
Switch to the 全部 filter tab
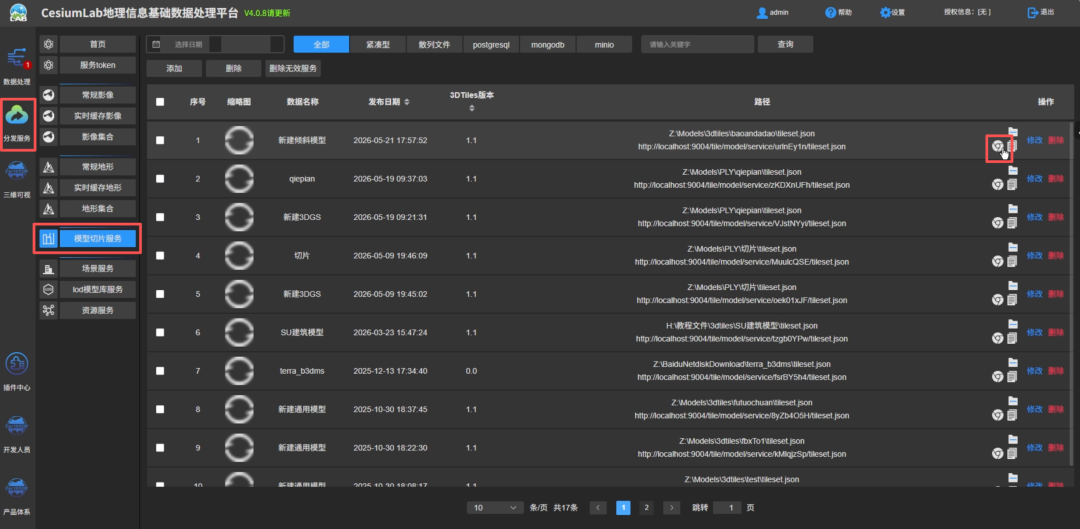pyautogui.click(x=321, y=44)
